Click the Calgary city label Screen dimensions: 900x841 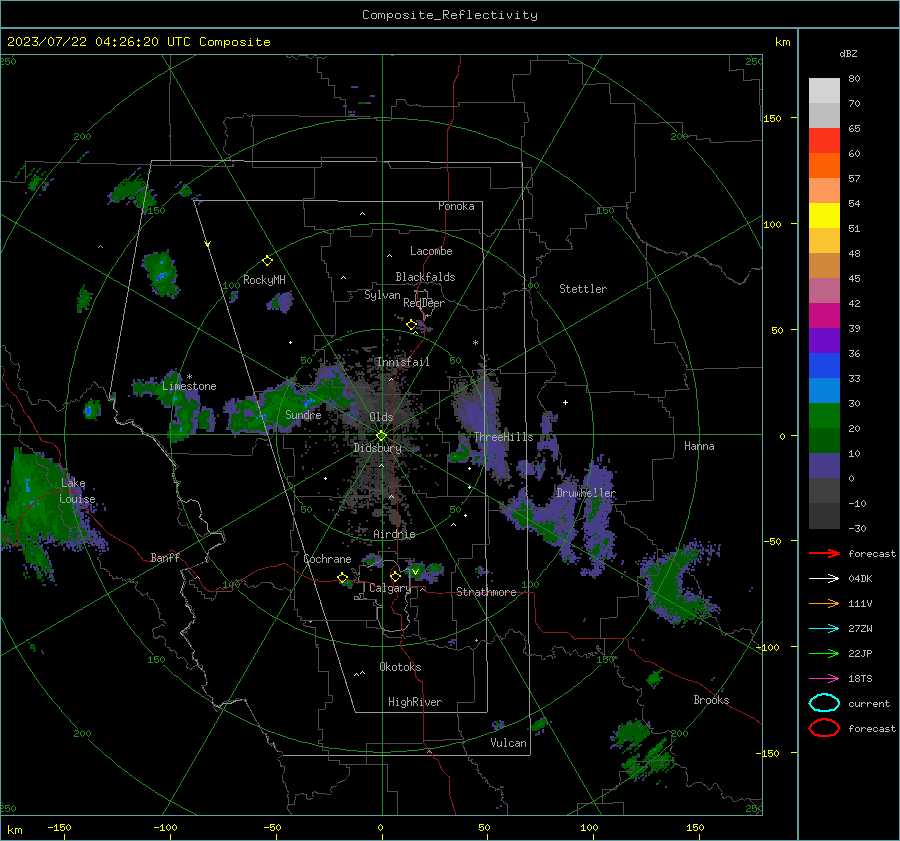click(390, 588)
